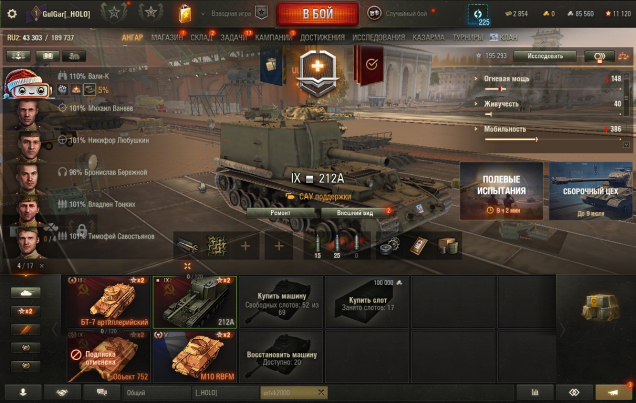
Task: Open the loot box crate icon
Action: [601, 307]
